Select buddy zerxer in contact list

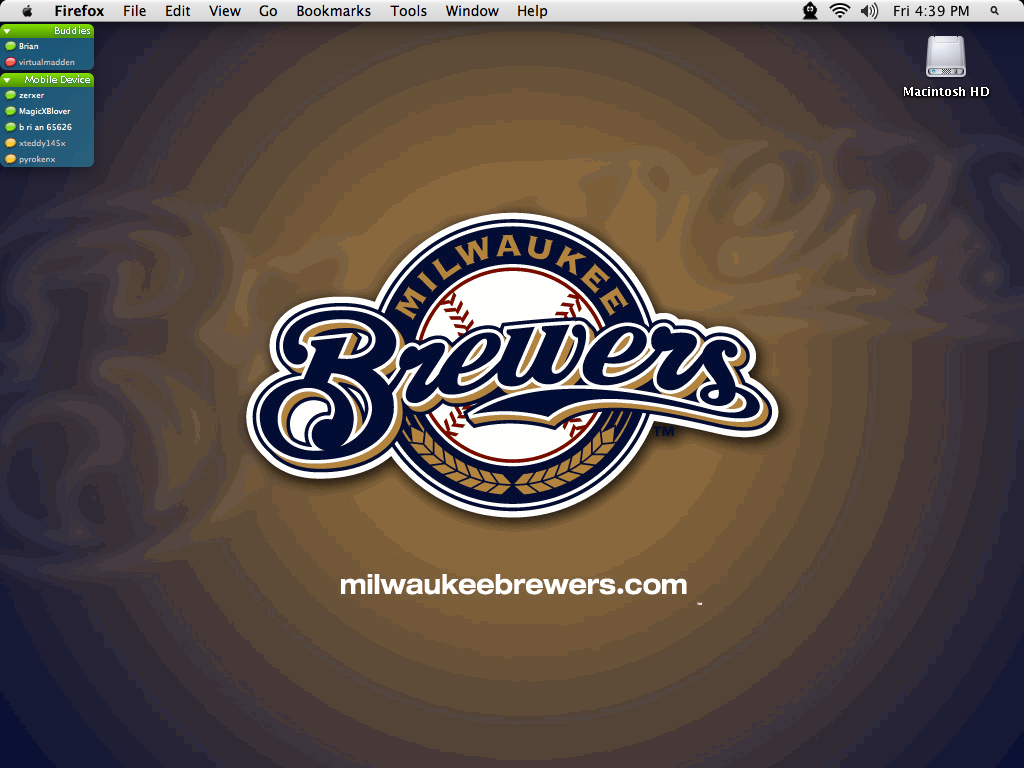[47, 95]
